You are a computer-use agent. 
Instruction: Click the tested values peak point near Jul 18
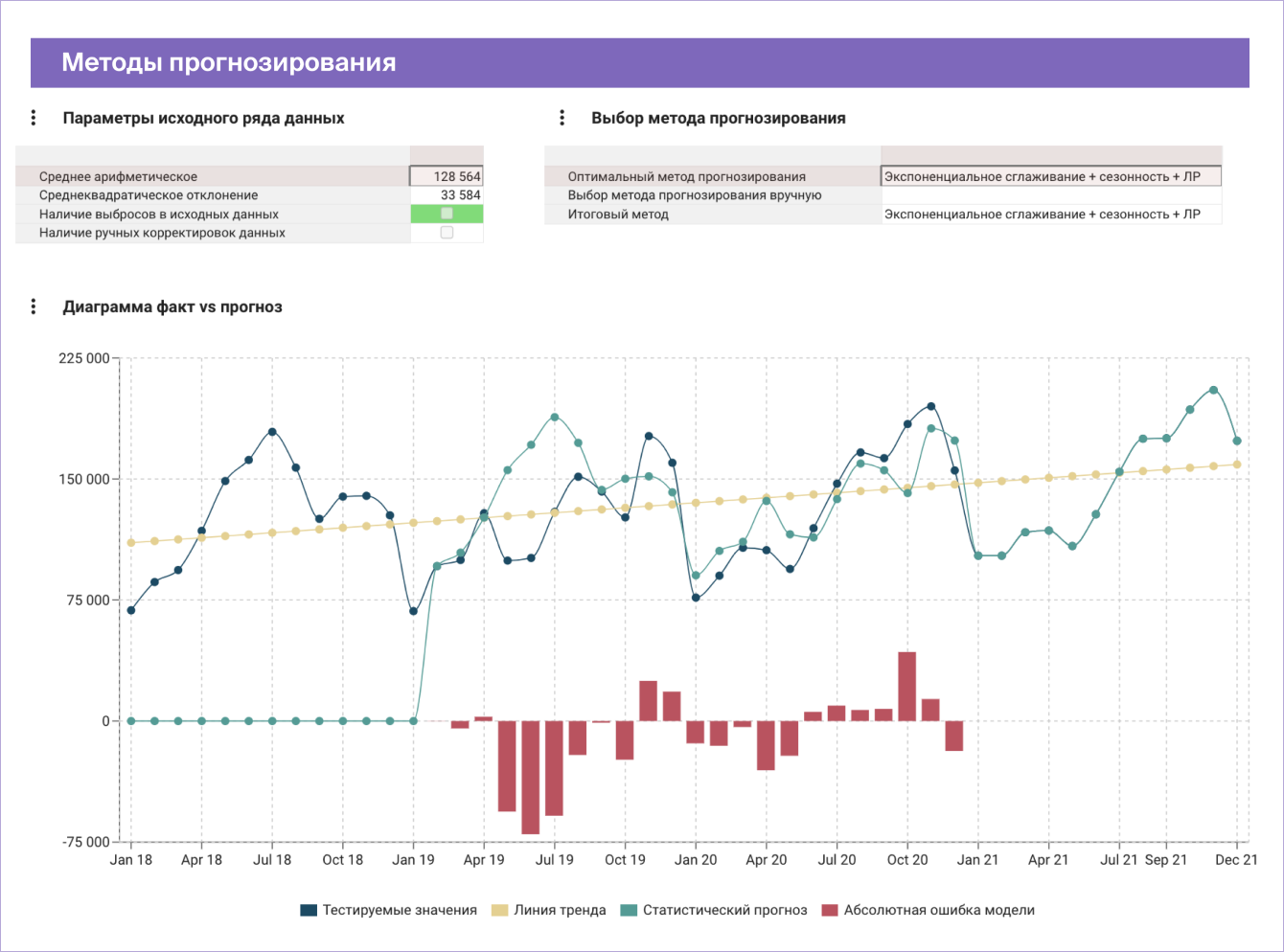tap(272, 432)
